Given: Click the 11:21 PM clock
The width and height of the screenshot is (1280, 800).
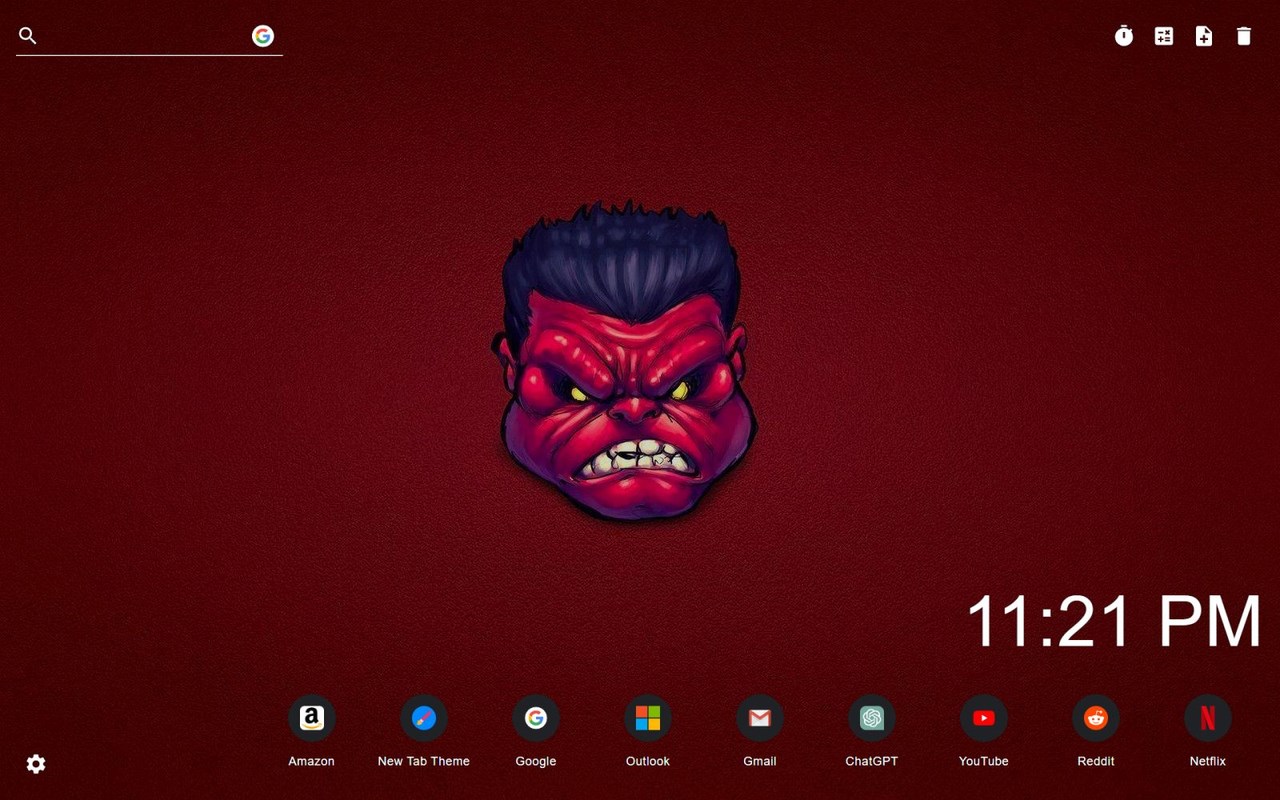Looking at the screenshot, I should 1113,621.
